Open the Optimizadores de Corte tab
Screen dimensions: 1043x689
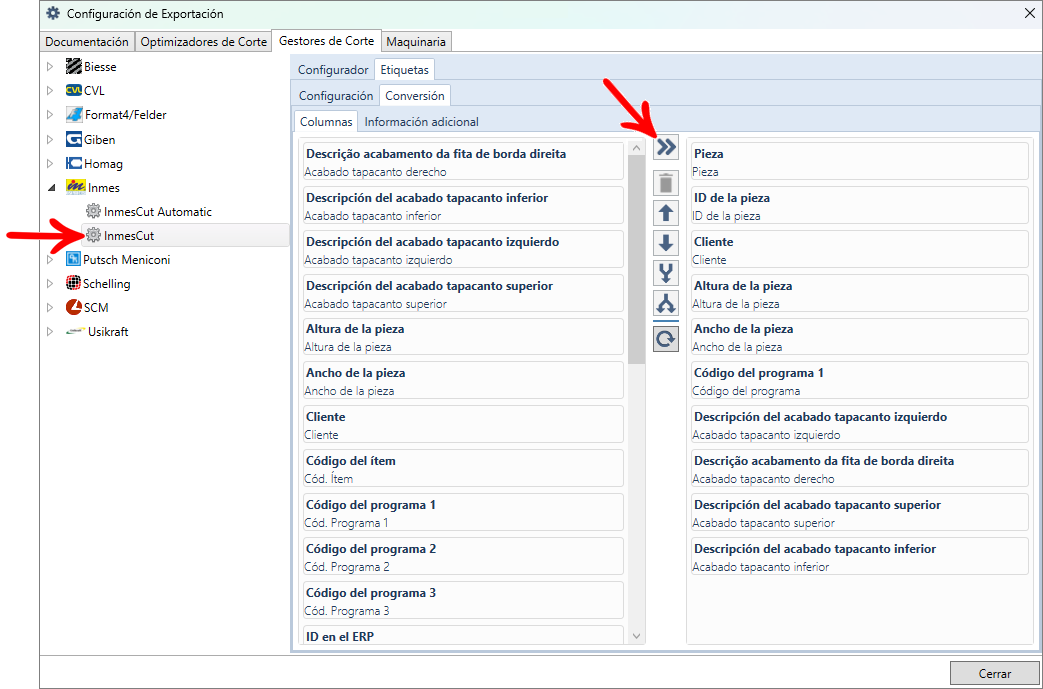204,42
